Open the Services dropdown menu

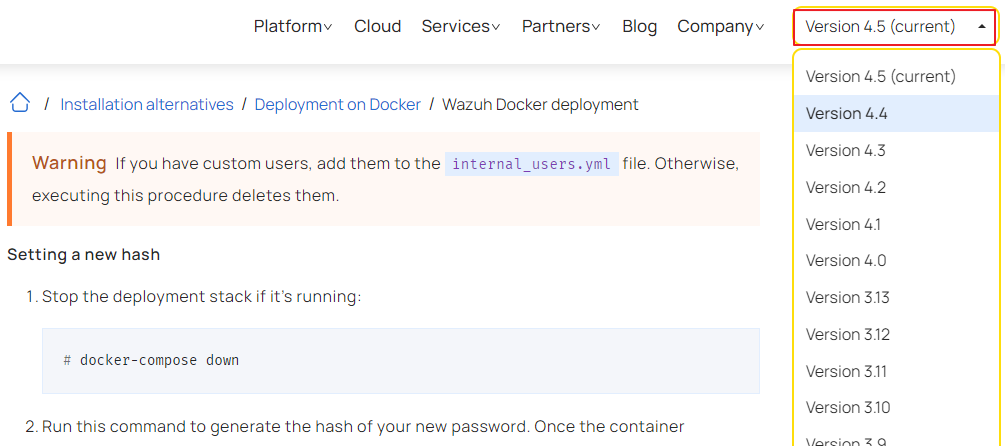coord(460,27)
